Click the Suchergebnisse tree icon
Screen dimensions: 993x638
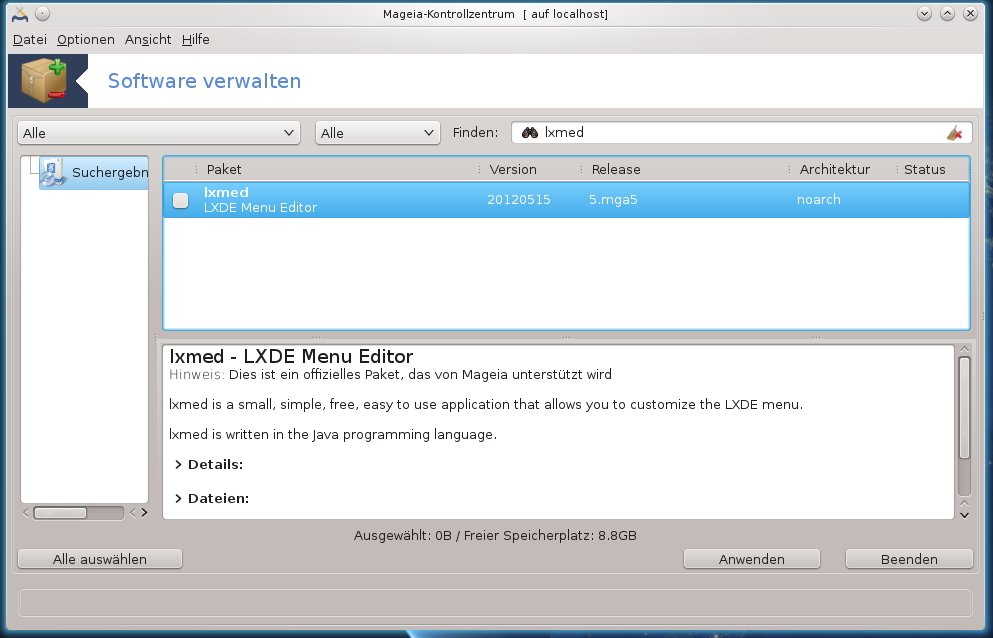(52, 172)
